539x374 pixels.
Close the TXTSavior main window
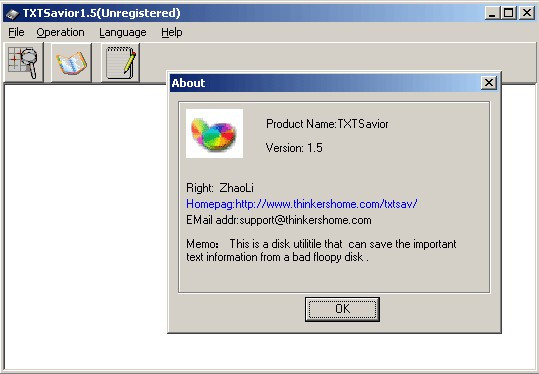[526, 13]
